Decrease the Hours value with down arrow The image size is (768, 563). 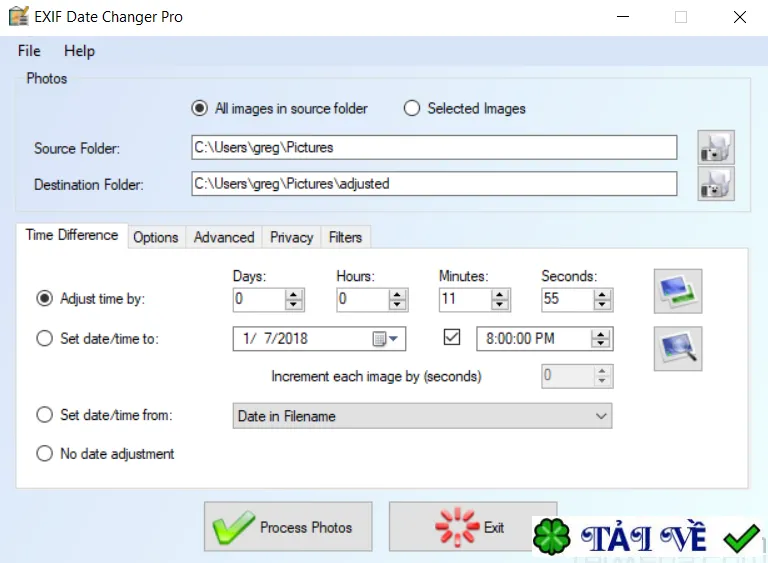397,304
